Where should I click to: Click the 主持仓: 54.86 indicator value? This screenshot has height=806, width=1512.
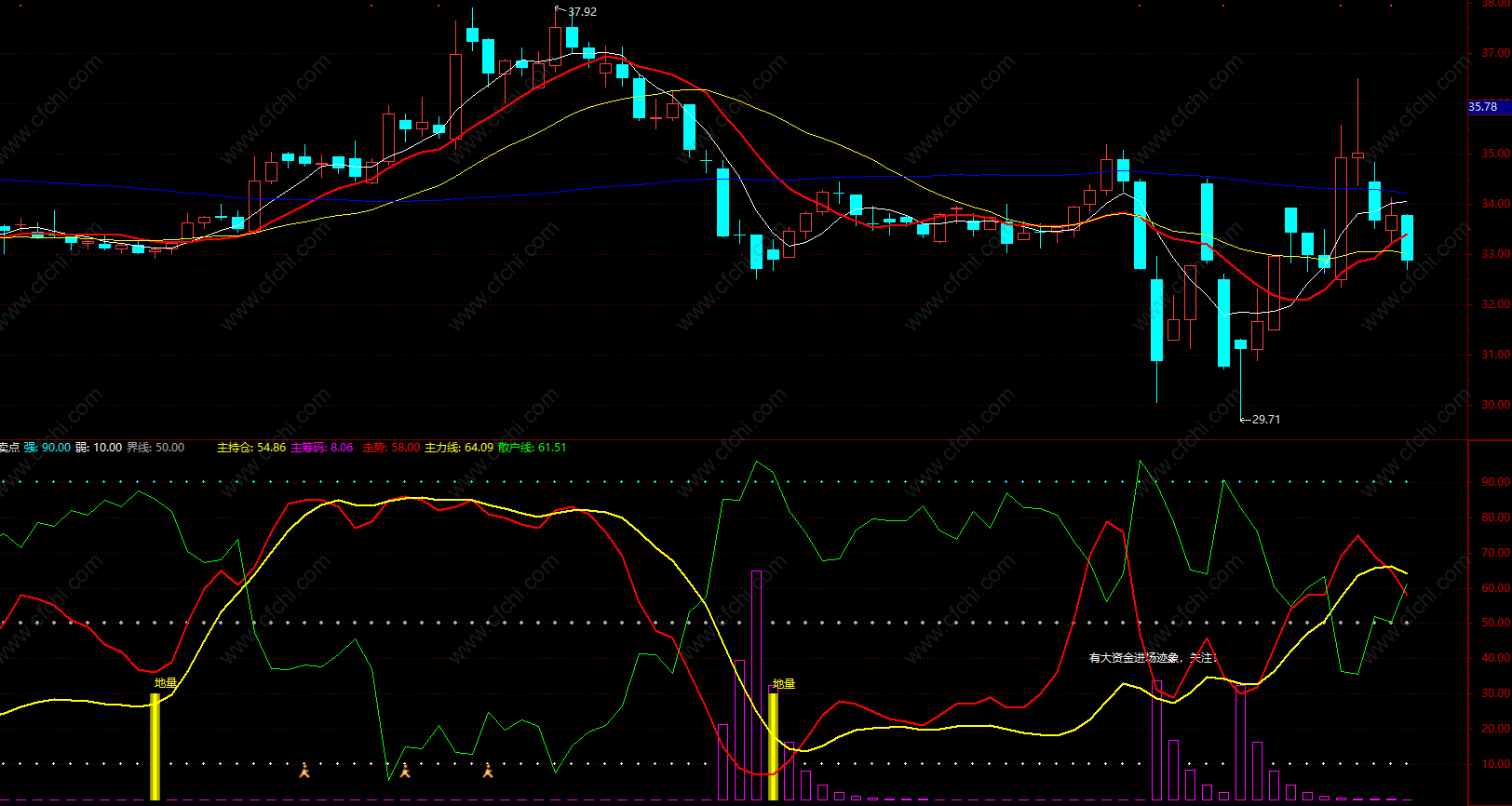pos(251,448)
